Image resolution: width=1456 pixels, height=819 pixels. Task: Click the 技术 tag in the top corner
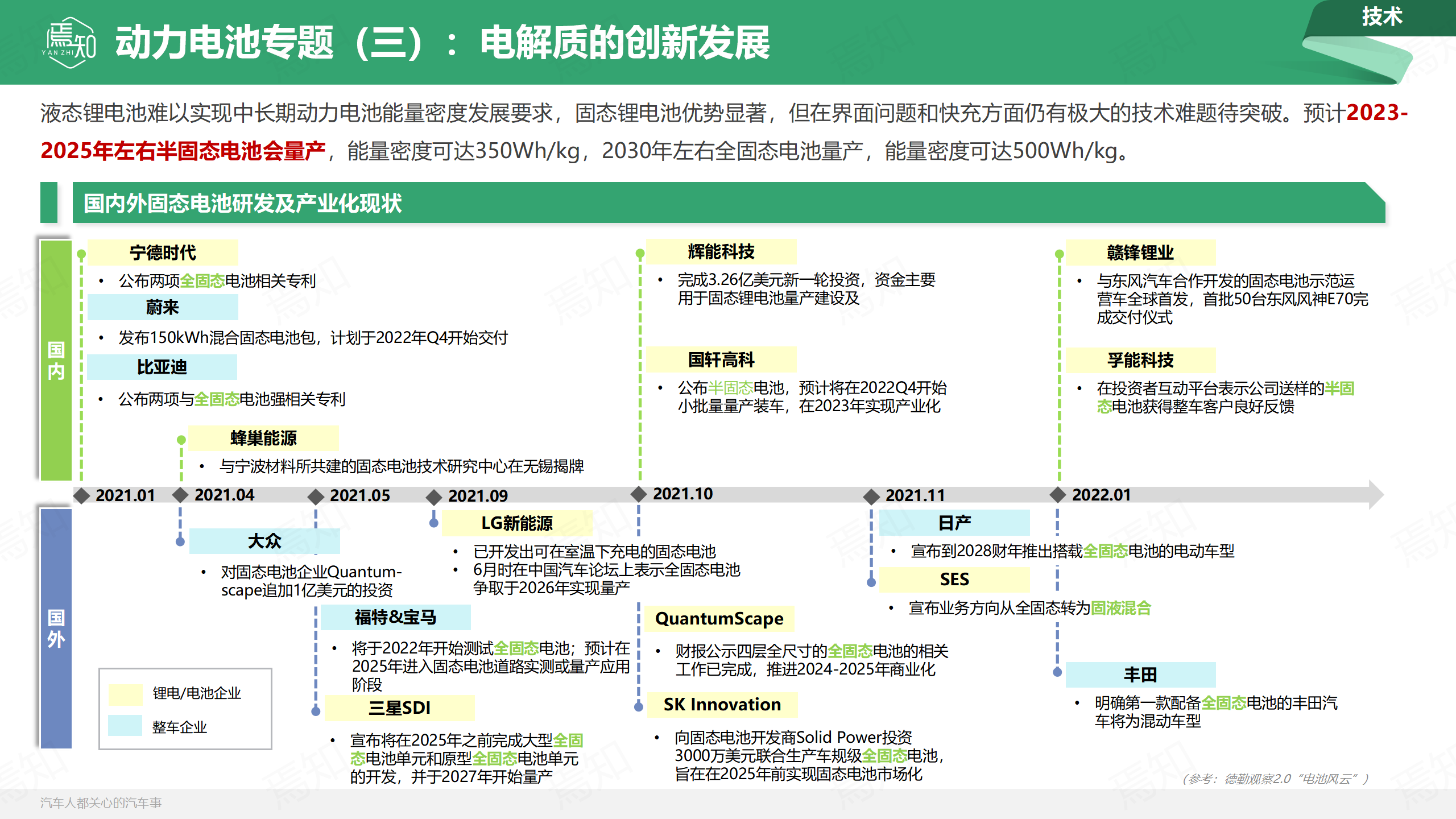(1381, 16)
